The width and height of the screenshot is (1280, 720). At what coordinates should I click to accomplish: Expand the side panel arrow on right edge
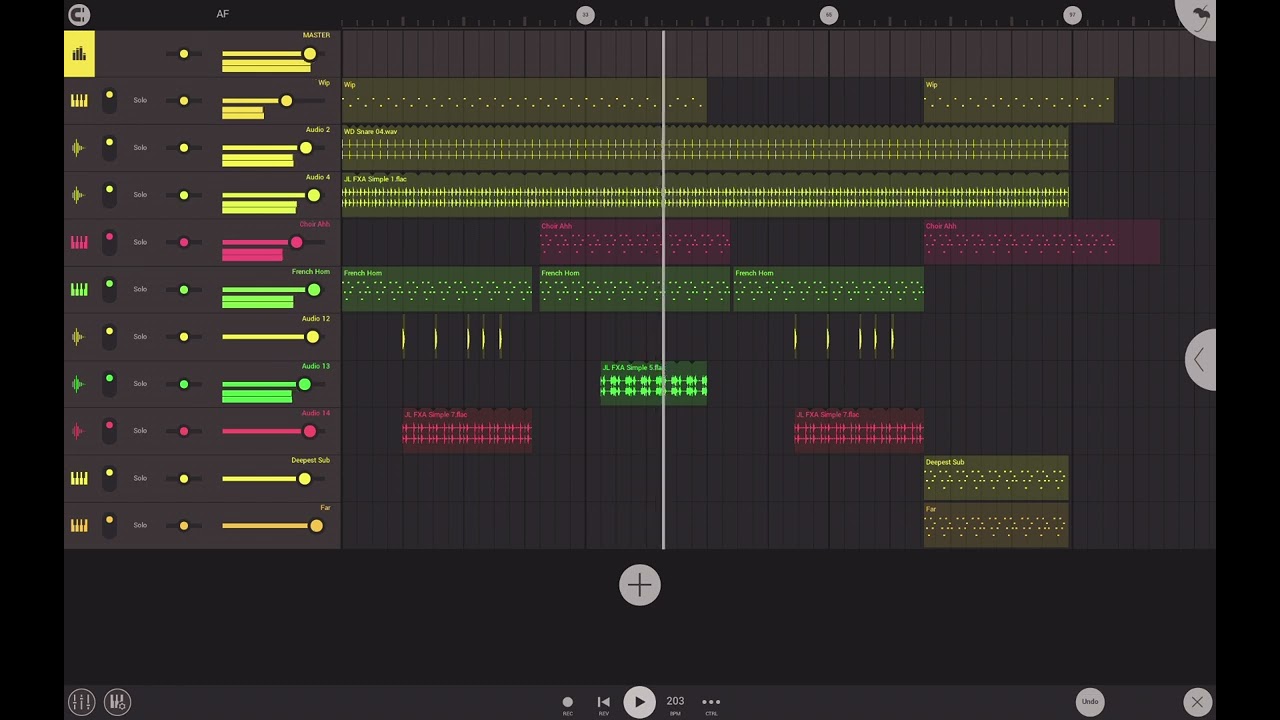pyautogui.click(x=1201, y=360)
